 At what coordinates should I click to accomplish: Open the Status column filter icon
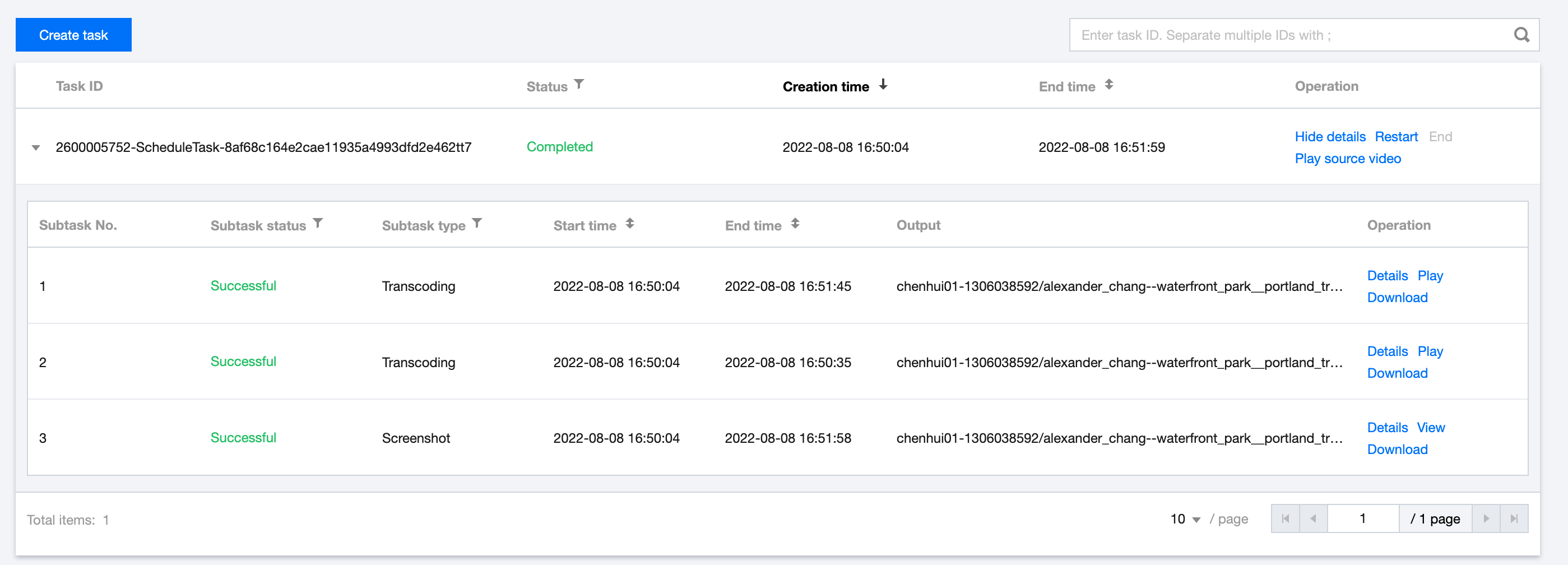tap(579, 85)
